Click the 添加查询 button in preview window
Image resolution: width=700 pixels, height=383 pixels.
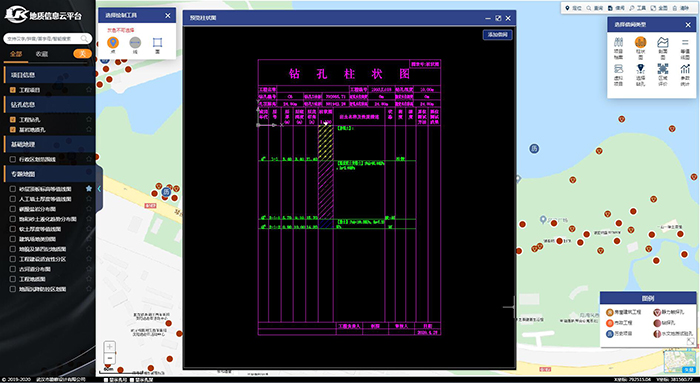[497, 34]
